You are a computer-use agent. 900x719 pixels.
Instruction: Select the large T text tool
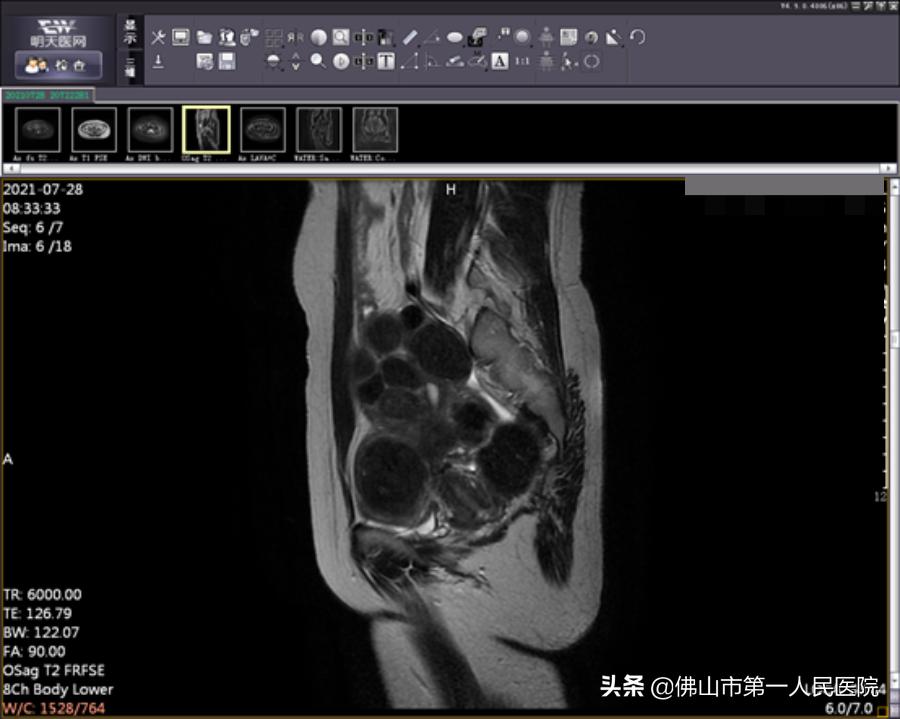[x=386, y=61]
